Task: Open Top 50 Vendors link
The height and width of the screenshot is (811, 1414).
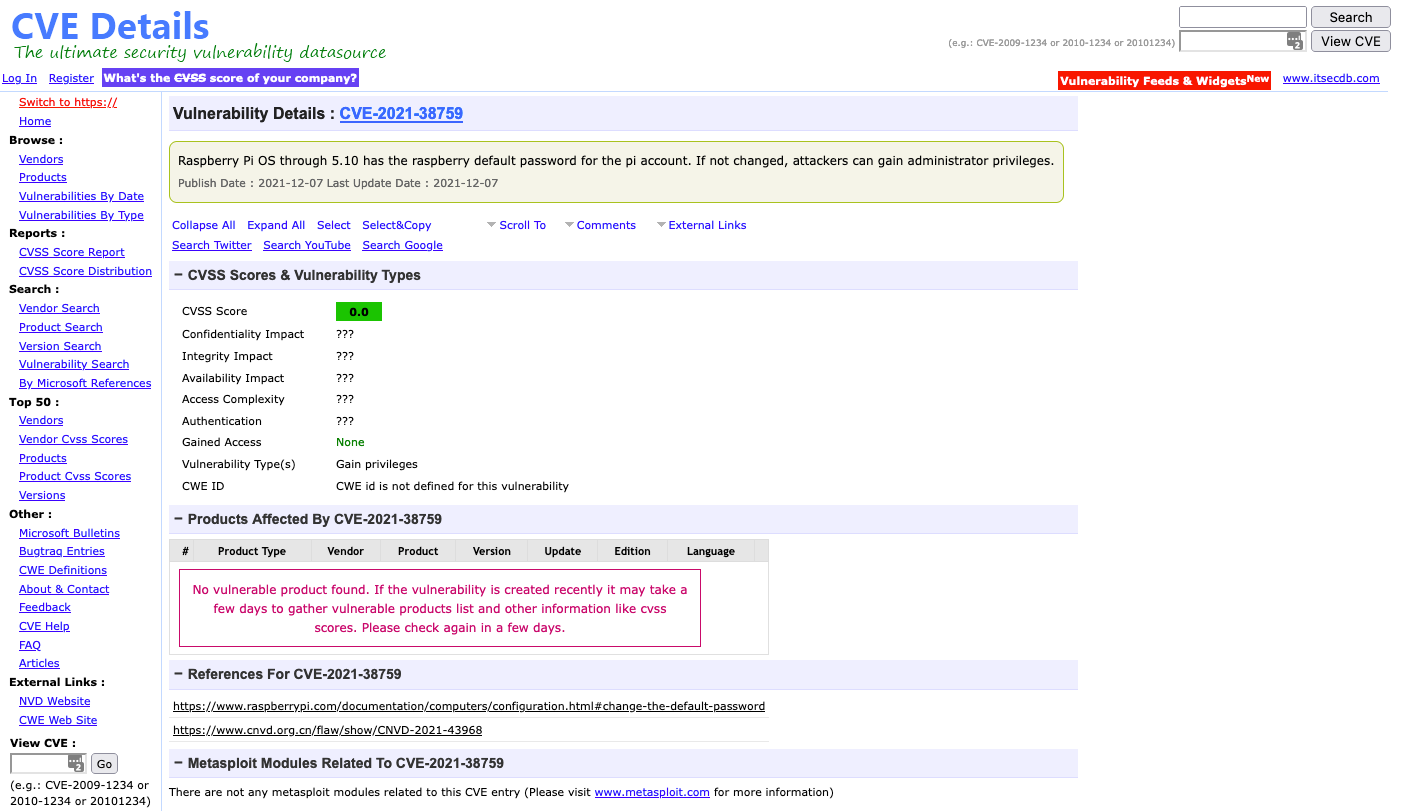Action: [x=41, y=420]
